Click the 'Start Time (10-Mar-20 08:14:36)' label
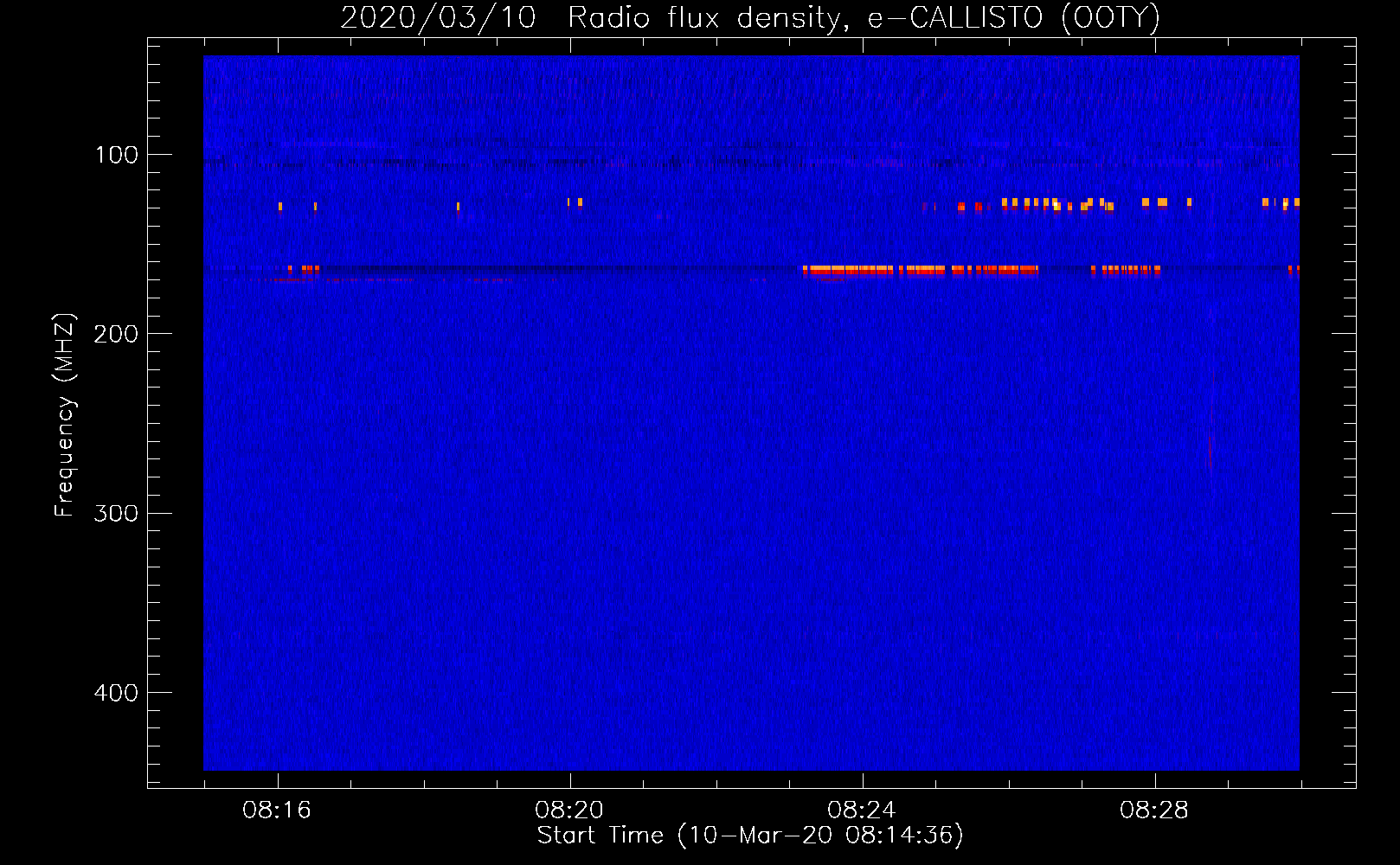Image resolution: width=1400 pixels, height=865 pixels. coord(750,836)
